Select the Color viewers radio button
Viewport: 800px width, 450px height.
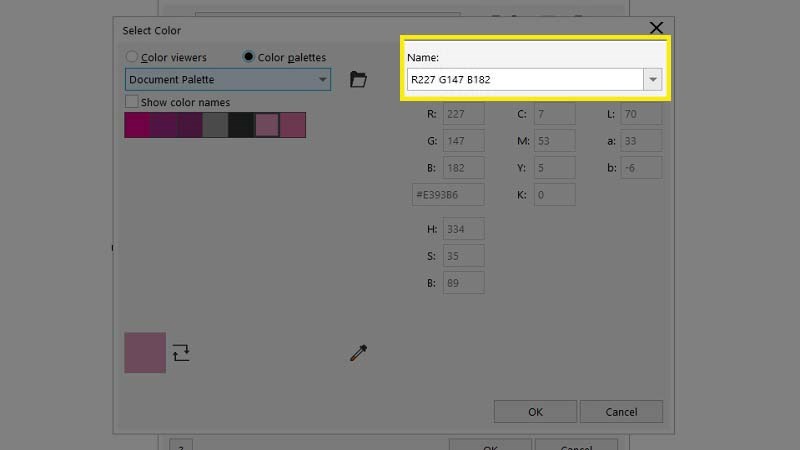click(x=132, y=57)
